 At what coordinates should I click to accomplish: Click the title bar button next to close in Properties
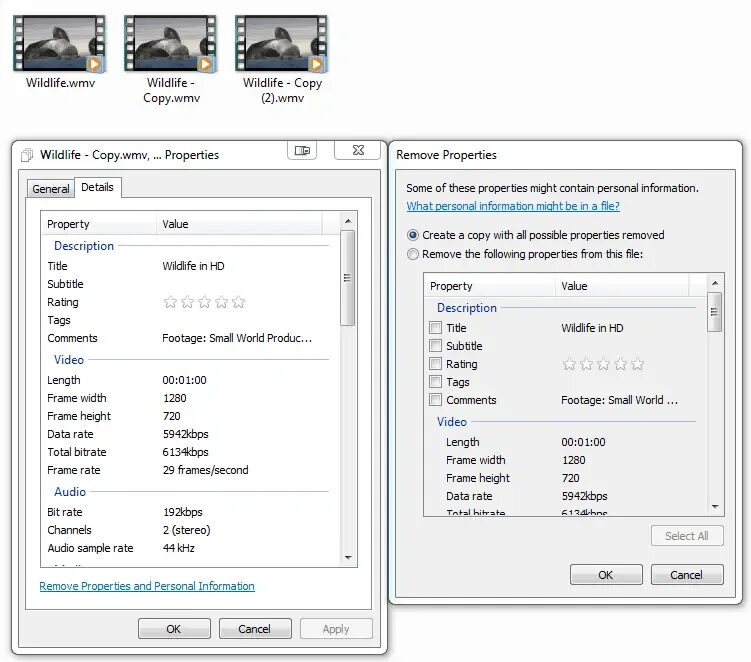click(x=302, y=150)
